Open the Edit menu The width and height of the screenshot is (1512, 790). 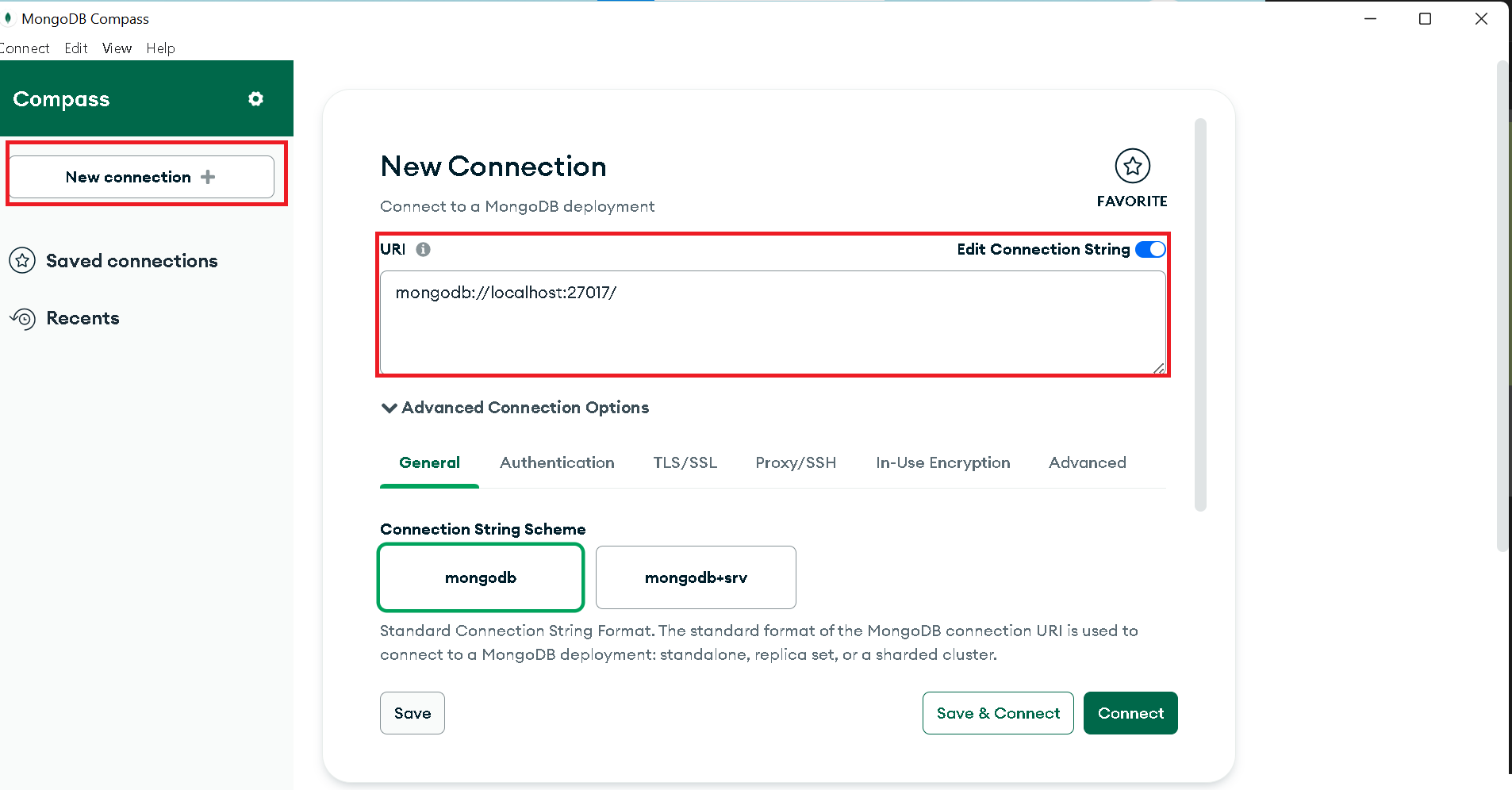[x=76, y=48]
